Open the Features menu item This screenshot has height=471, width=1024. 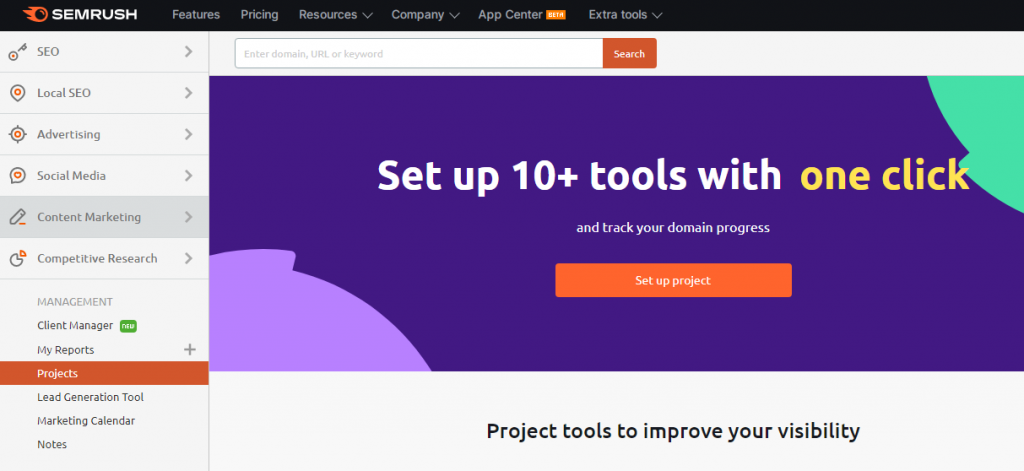[x=196, y=14]
